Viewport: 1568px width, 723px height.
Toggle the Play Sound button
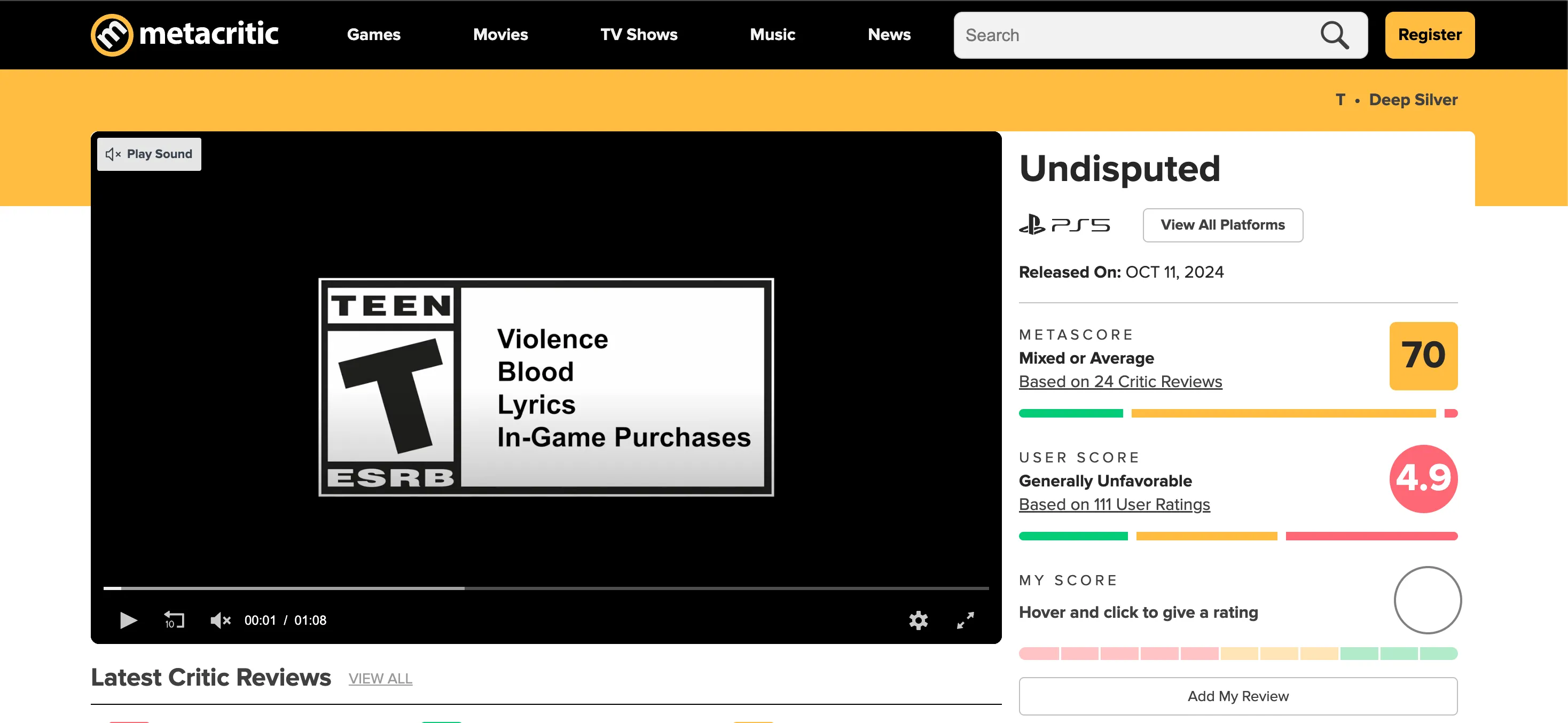(149, 154)
